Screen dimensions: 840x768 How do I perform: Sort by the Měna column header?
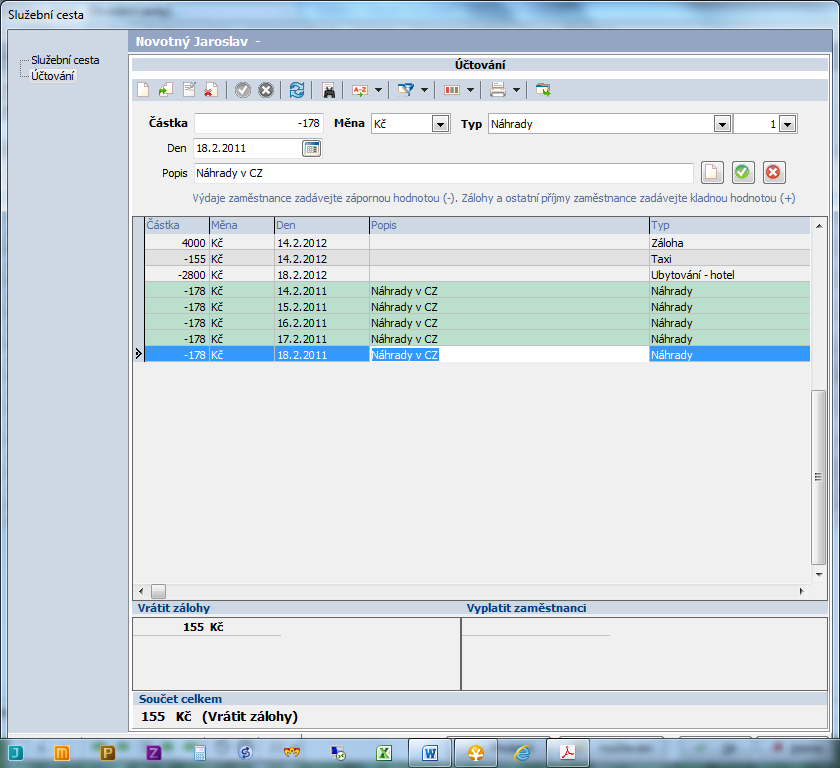(x=242, y=225)
